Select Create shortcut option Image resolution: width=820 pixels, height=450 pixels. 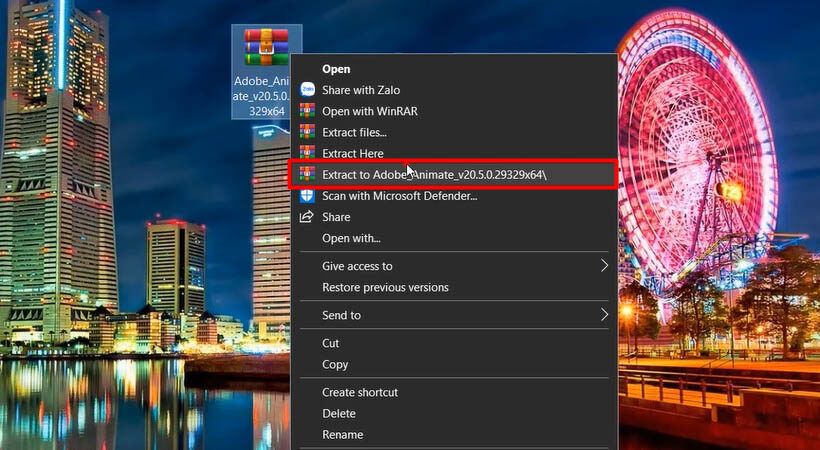pyautogui.click(x=360, y=392)
